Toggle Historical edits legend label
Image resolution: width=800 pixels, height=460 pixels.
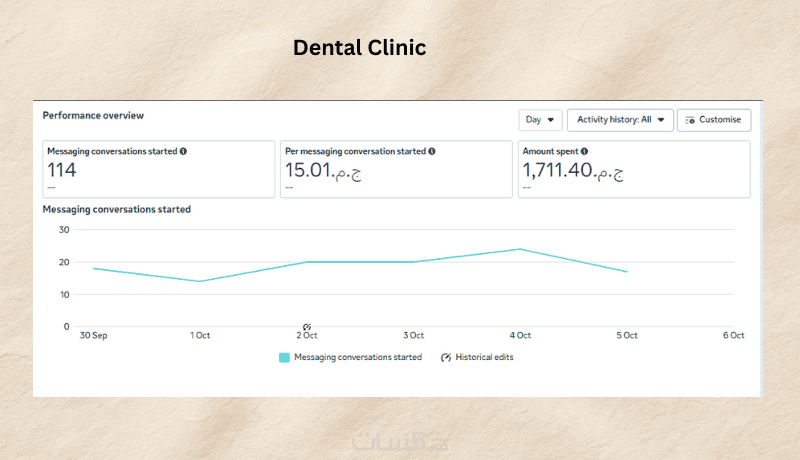pyautogui.click(x=484, y=357)
